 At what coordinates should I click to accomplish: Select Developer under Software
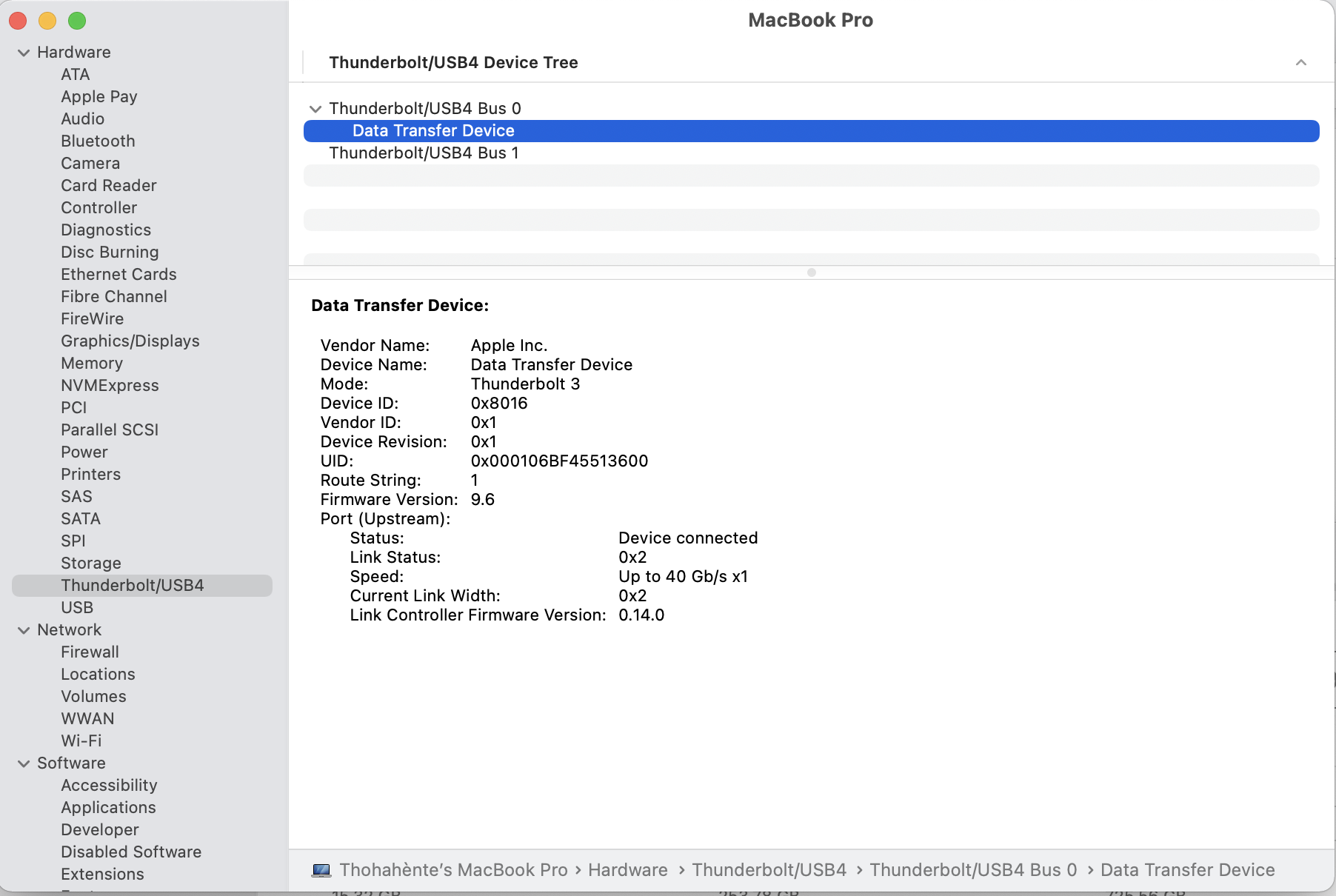(100, 830)
